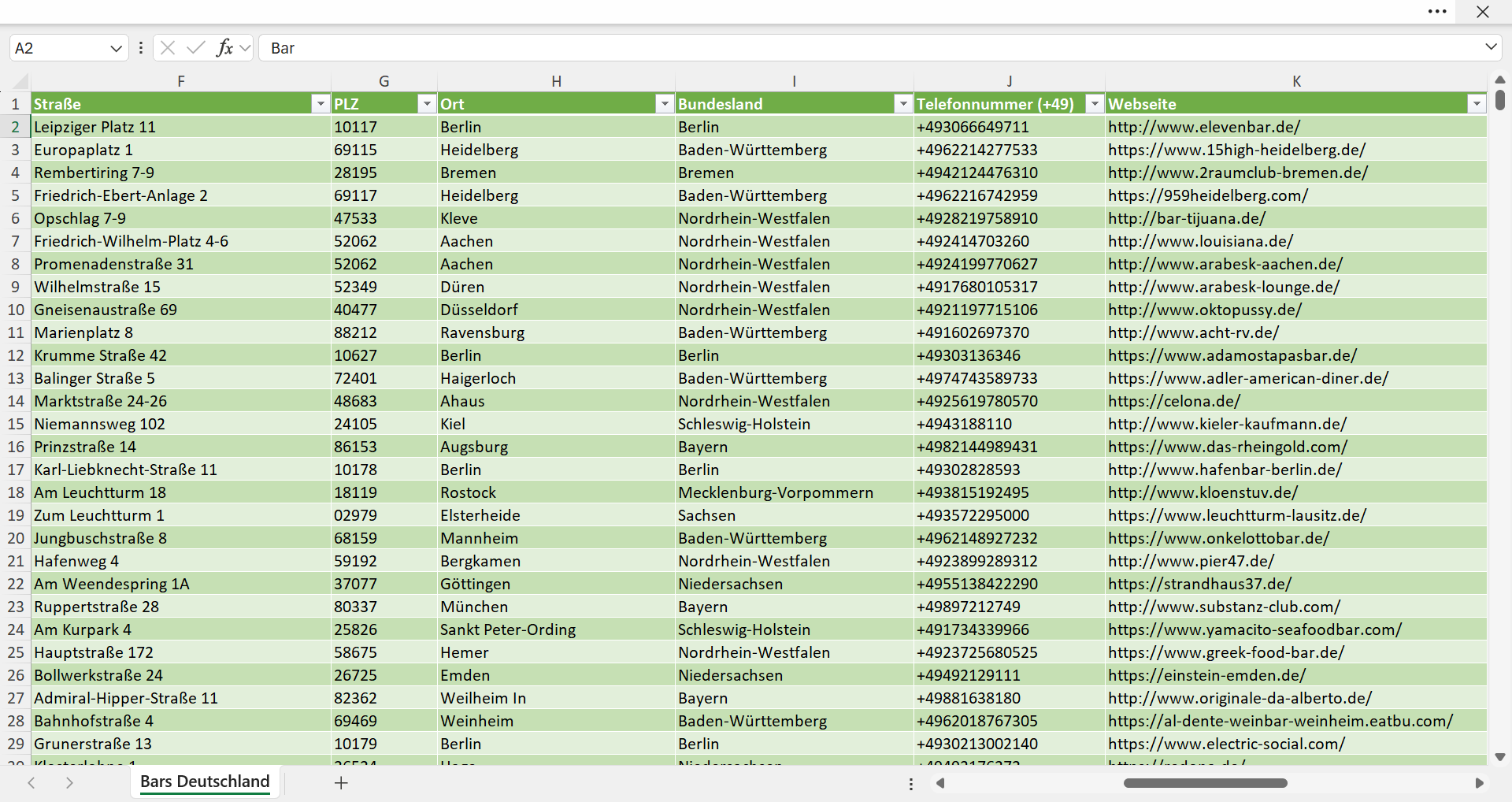This screenshot has height=802, width=1512.
Task: Open link https://www.electric-social.com/
Action: pos(1227,744)
